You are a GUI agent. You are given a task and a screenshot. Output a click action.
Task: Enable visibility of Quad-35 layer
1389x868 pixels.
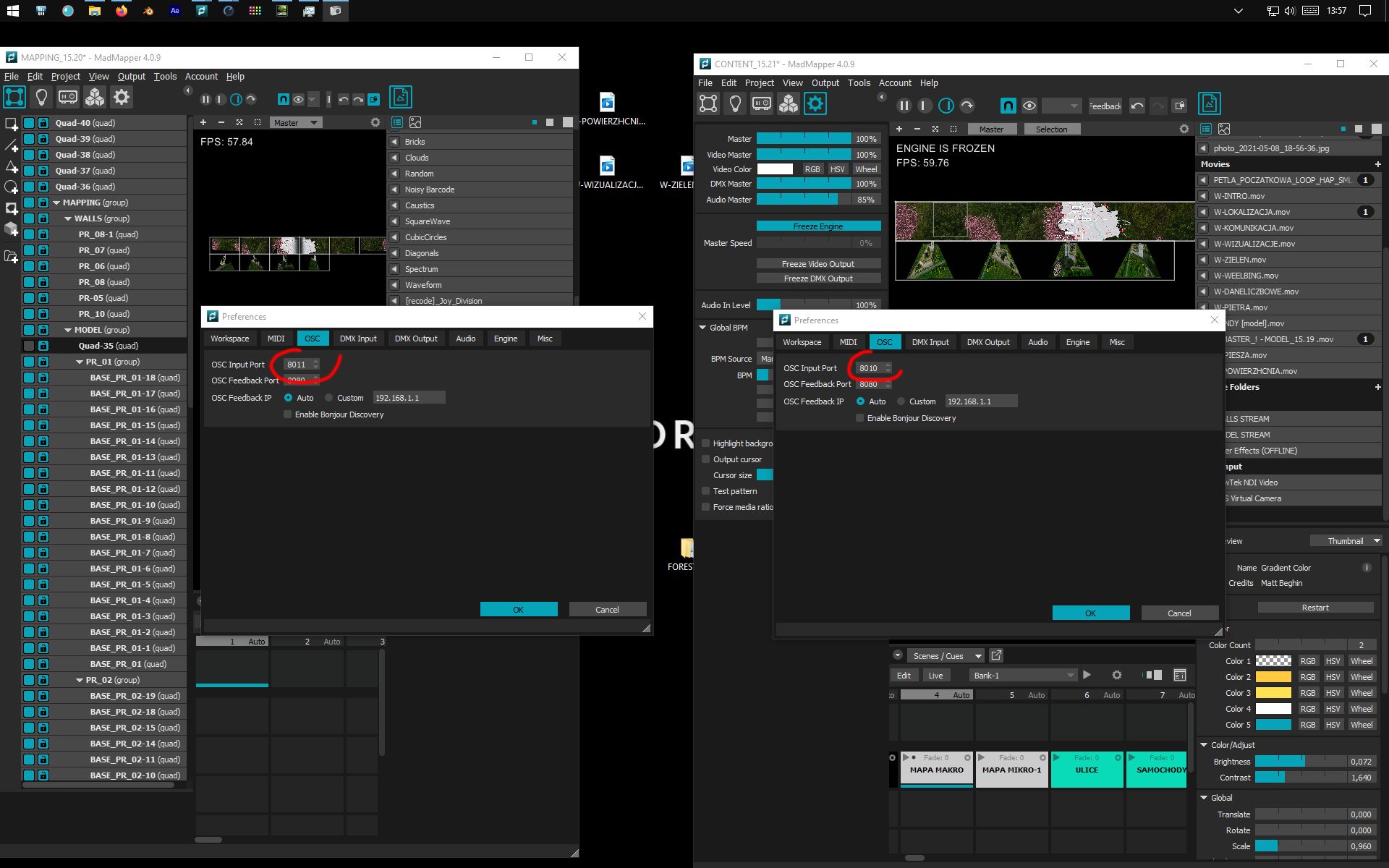29,346
